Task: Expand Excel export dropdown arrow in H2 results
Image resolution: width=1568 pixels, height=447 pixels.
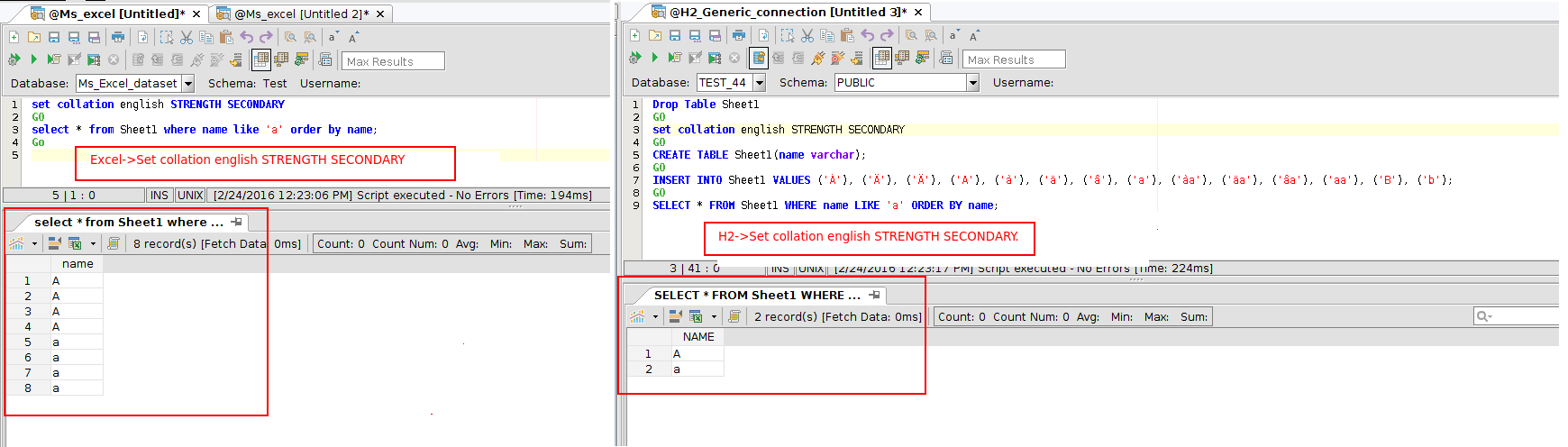Action: coord(714,316)
